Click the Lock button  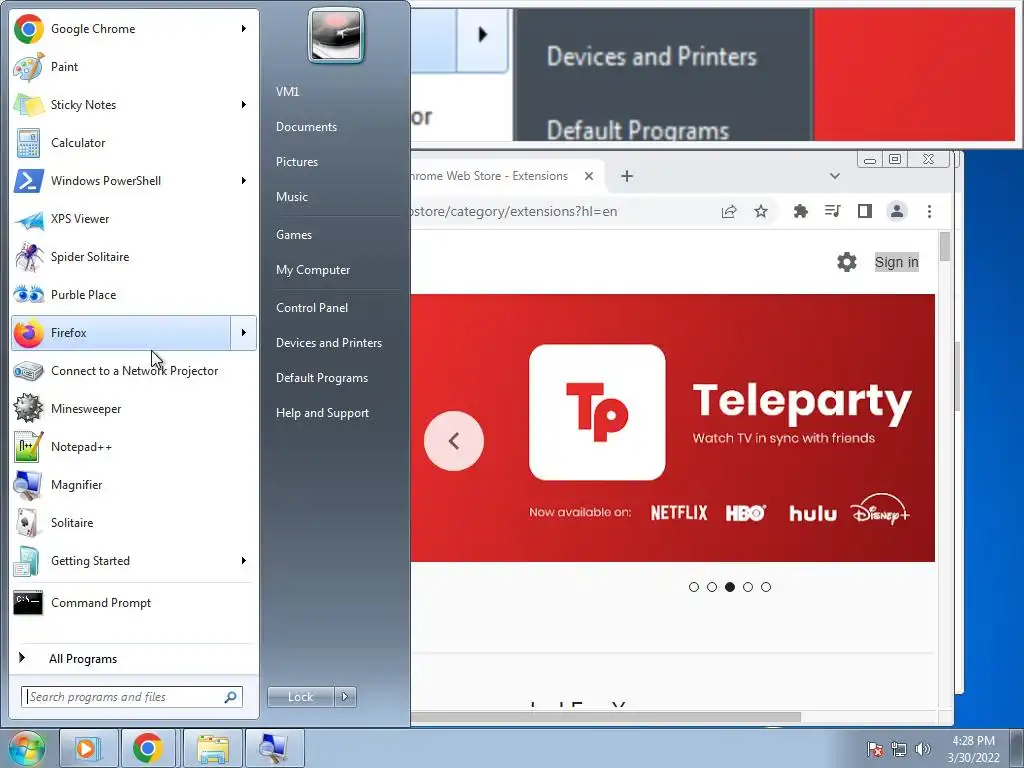click(300, 697)
